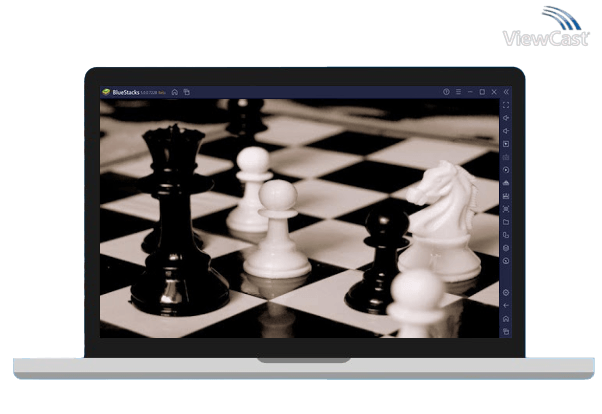Image resolution: width=602 pixels, height=414 pixels.
Task: Open the hamburger menu in title bar
Action: pos(458,92)
